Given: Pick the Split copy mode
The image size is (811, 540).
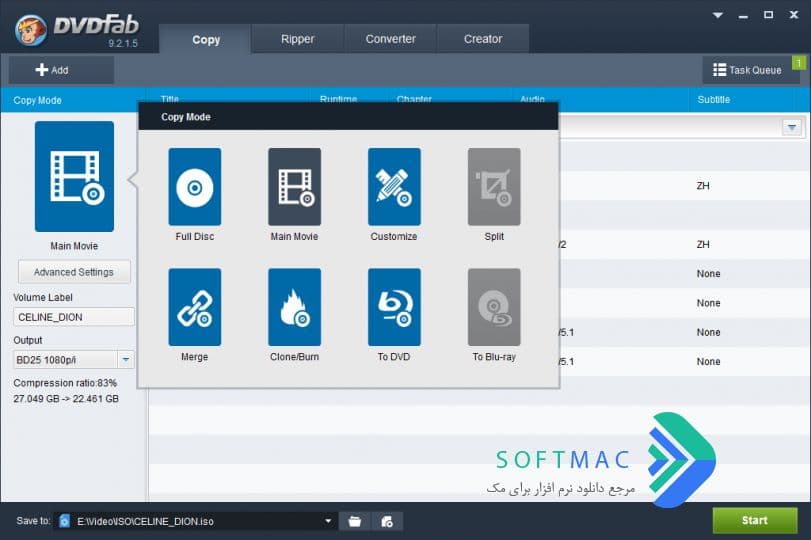Looking at the screenshot, I should coord(494,187).
